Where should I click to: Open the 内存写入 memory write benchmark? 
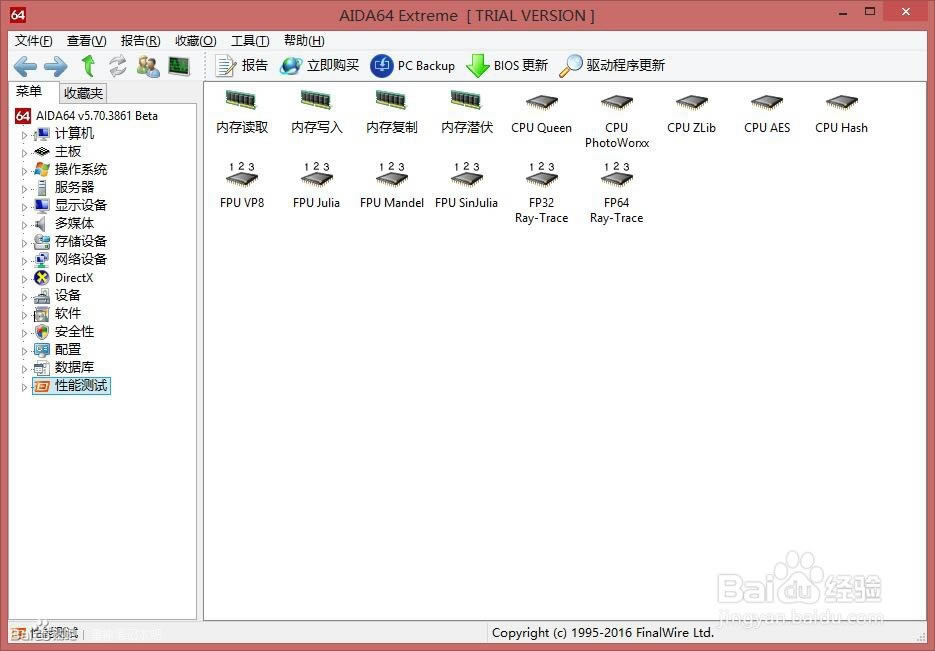[317, 112]
